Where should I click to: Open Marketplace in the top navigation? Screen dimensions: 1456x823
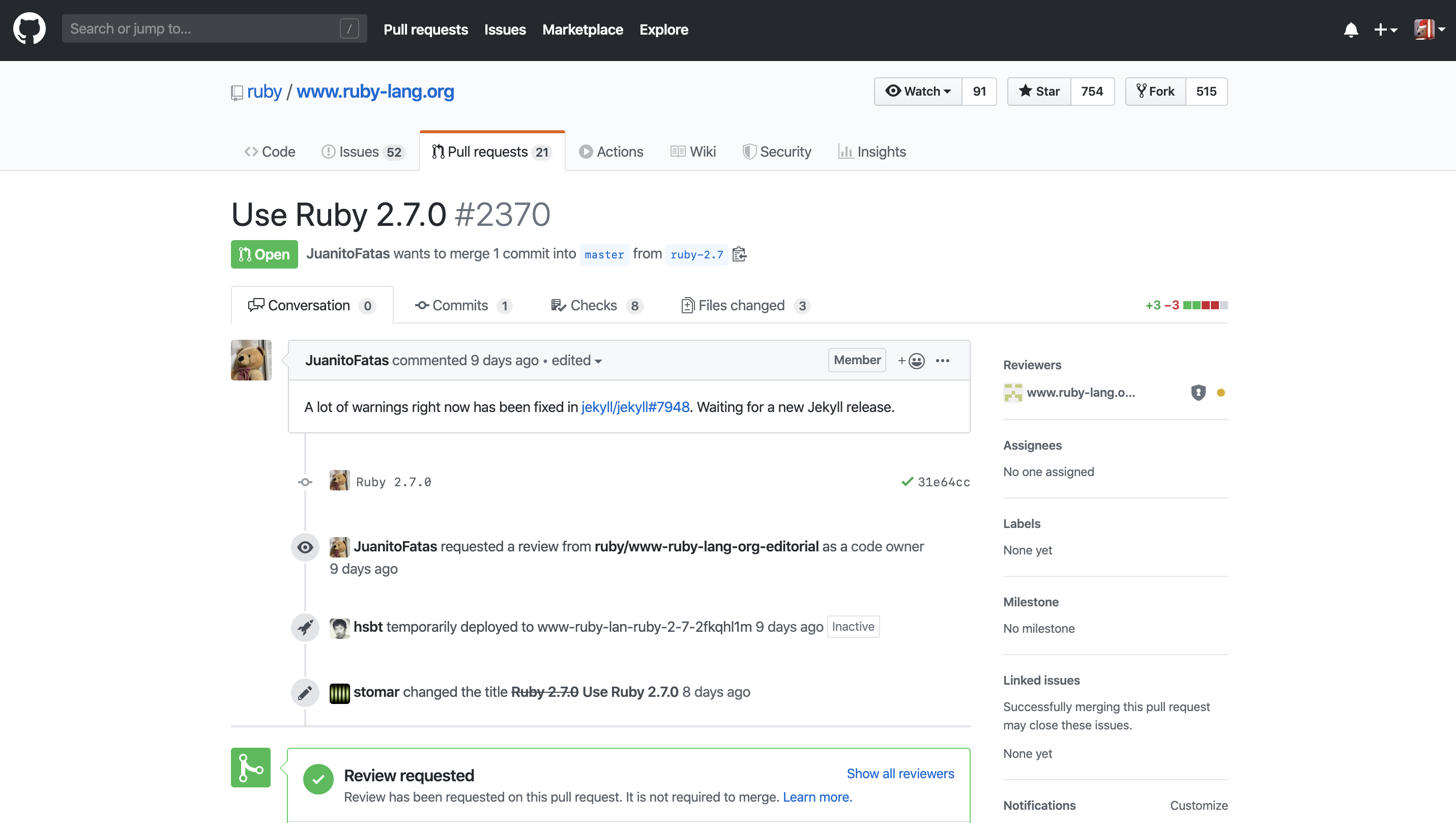click(582, 30)
